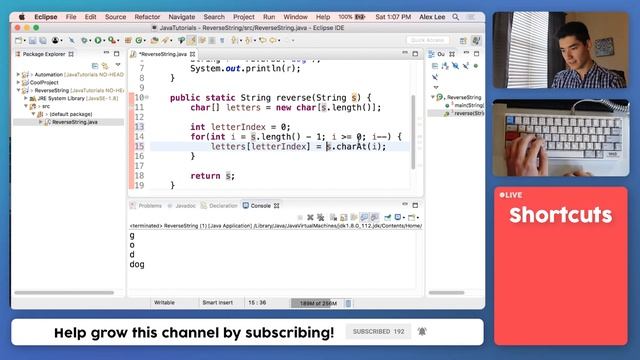640x360 pixels.
Task: Toggle Show Console on standard out change
Action: click(x=364, y=217)
